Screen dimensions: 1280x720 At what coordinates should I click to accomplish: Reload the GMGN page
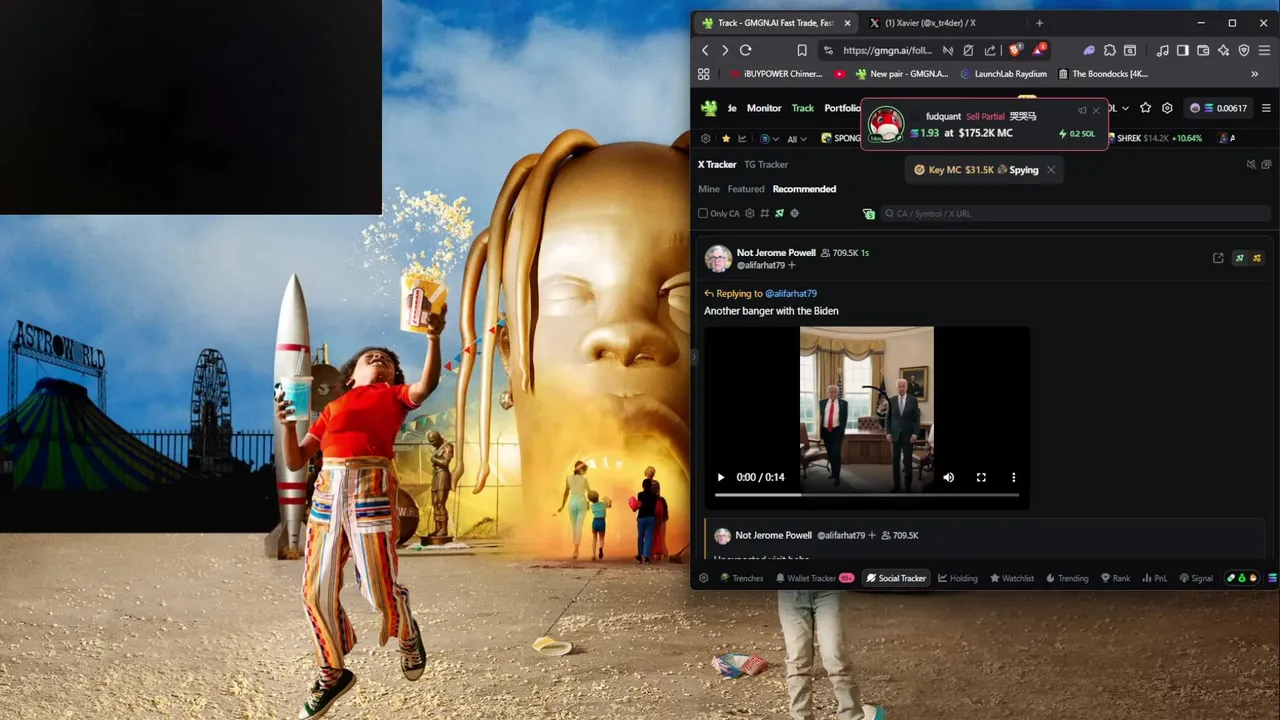745,50
